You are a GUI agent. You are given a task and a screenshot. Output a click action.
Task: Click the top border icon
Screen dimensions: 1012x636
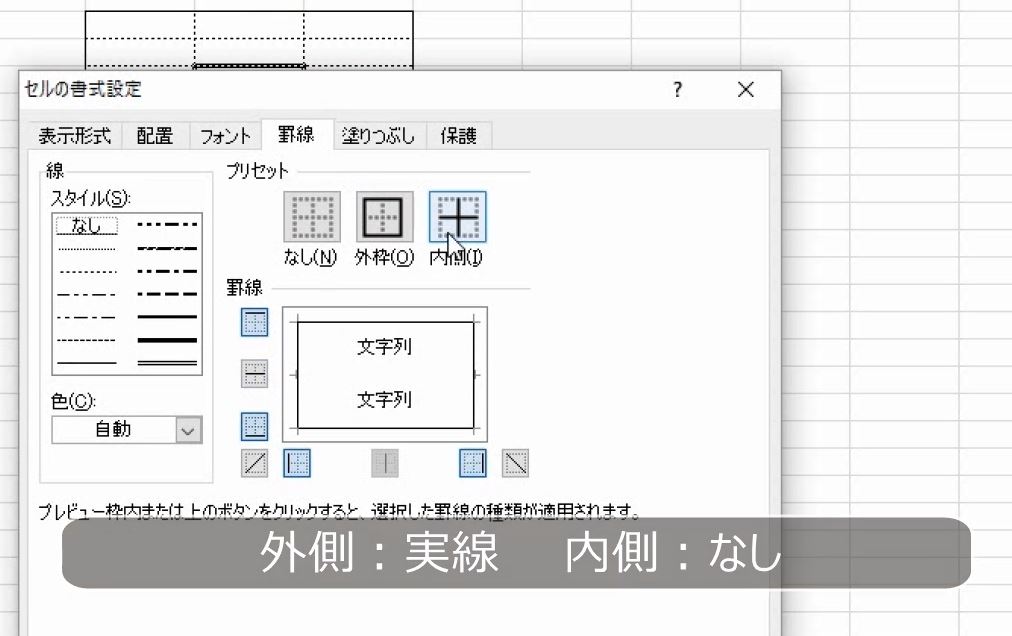point(253,322)
